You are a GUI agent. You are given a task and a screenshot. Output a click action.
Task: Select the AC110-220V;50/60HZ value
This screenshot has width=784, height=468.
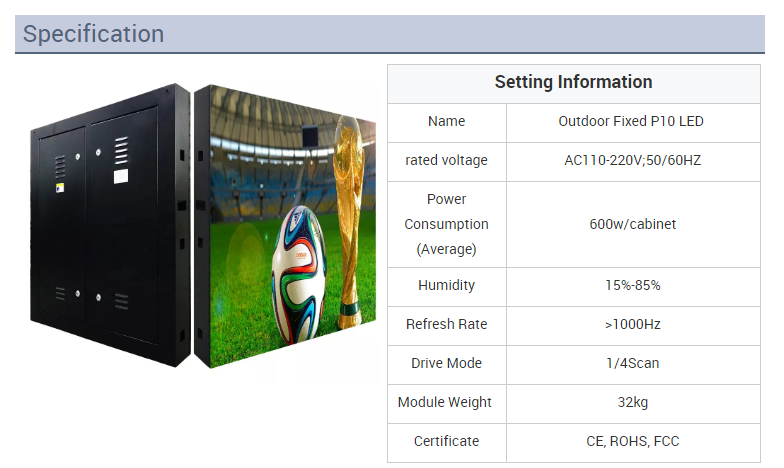pyautogui.click(x=632, y=160)
